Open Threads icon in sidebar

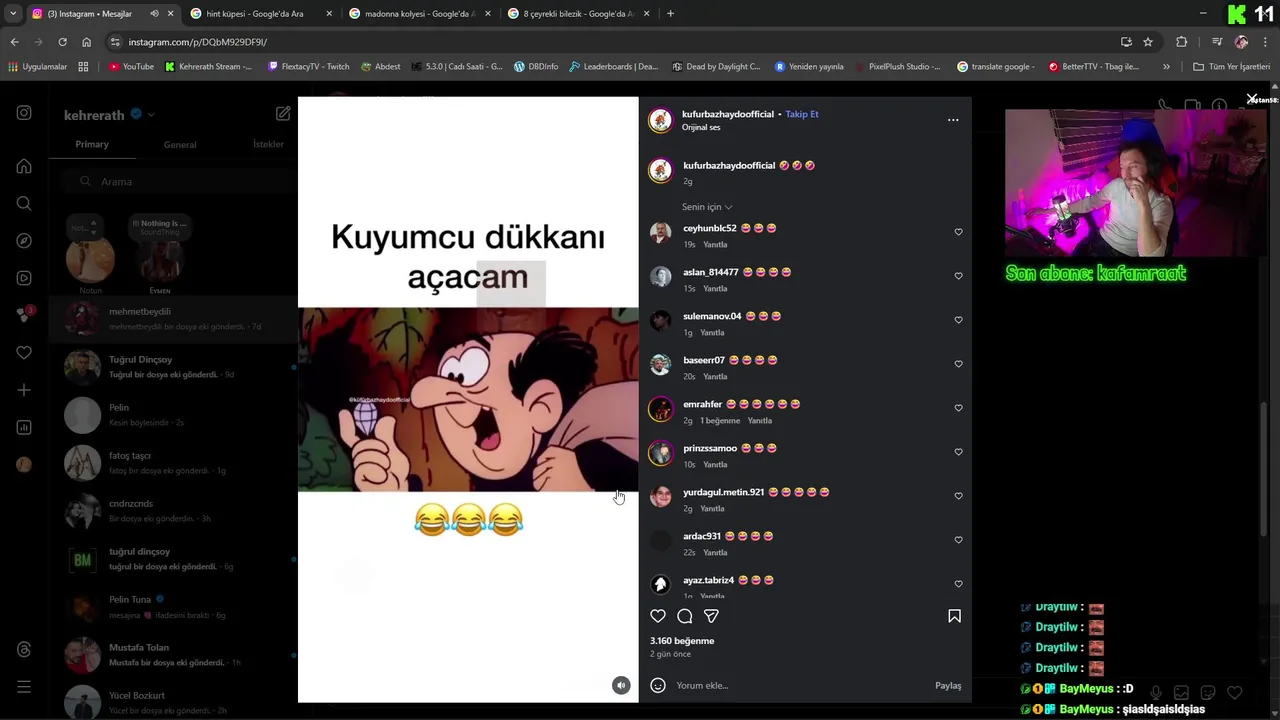[24, 650]
